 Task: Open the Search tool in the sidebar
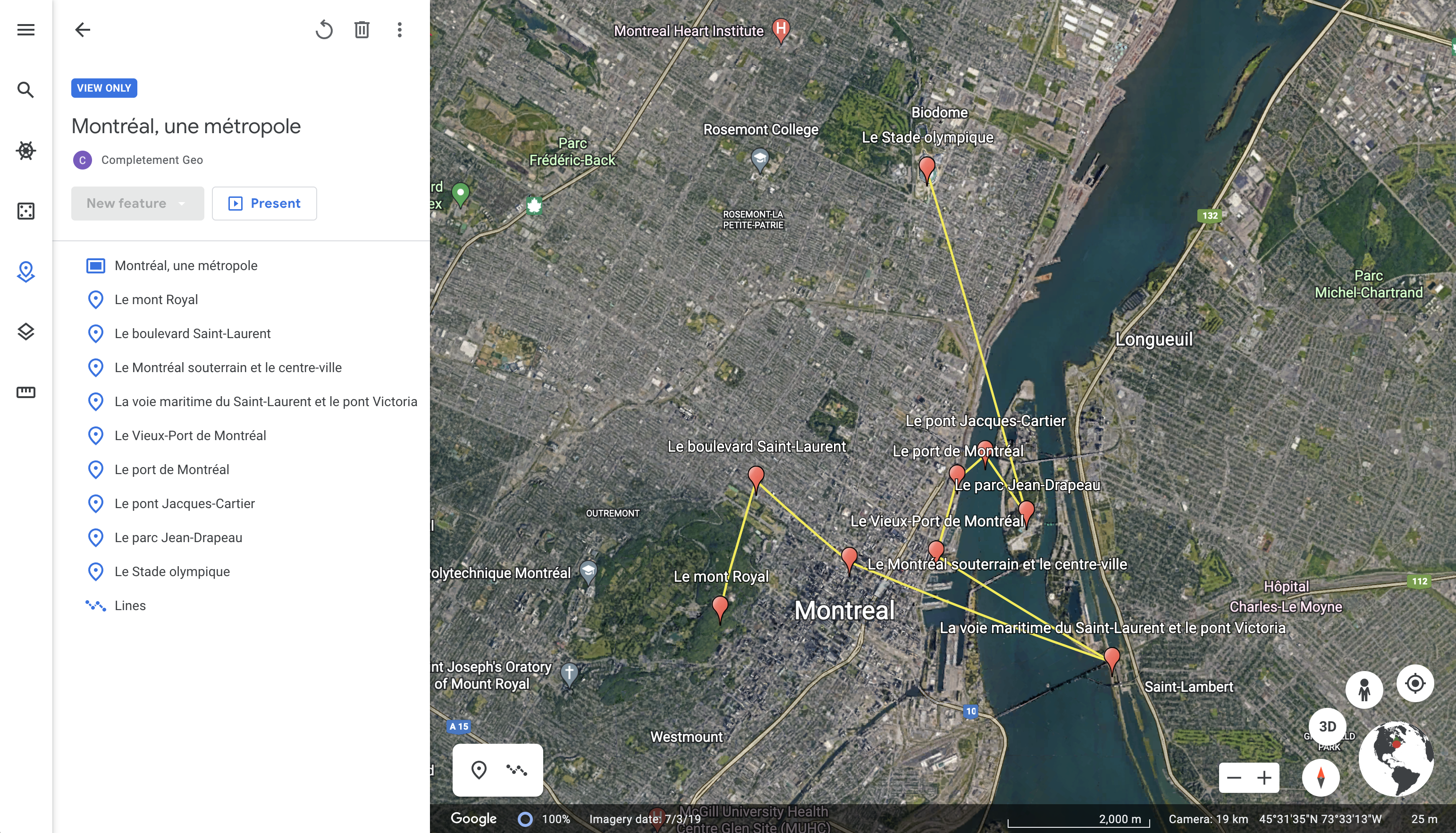(x=26, y=90)
